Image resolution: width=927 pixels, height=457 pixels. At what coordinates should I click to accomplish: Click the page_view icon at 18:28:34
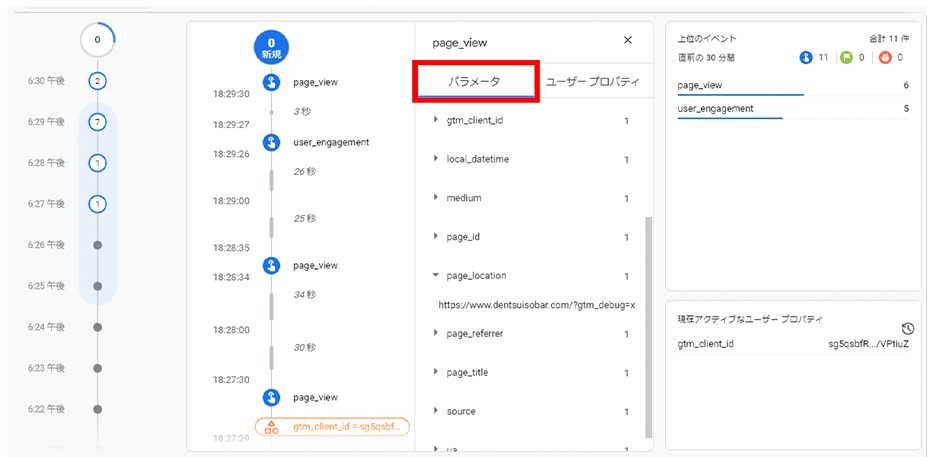click(x=271, y=266)
